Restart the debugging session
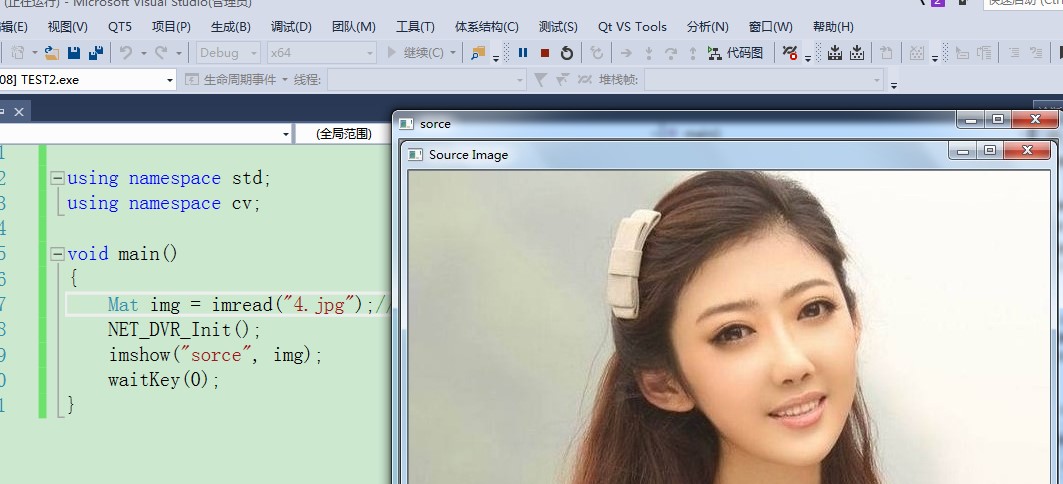The height and width of the screenshot is (484, 1063). click(567, 53)
